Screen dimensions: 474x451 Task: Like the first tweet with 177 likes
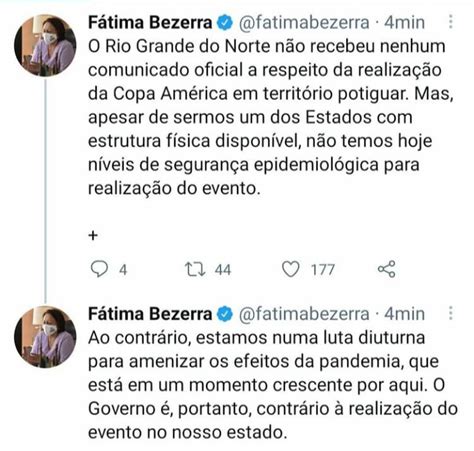(291, 269)
